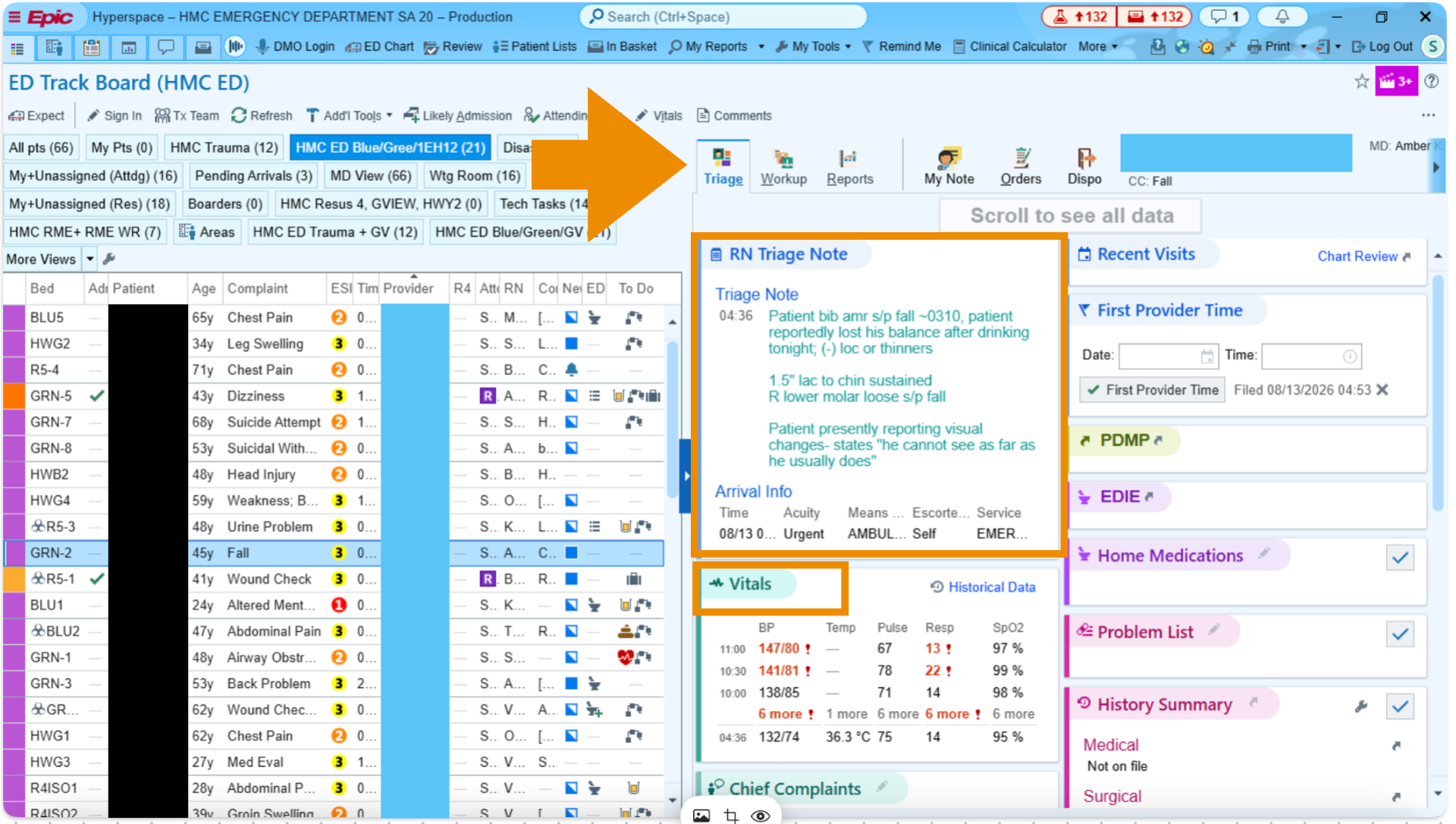Expand the More Views dropdown arrow
Screen dimensions: 1456x824
pos(89,259)
